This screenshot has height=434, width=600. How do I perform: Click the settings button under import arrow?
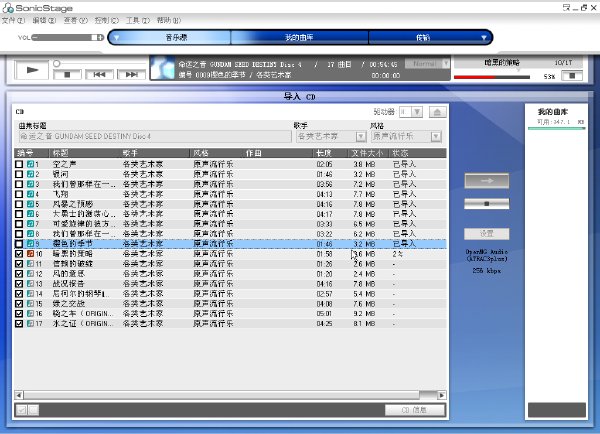487,233
